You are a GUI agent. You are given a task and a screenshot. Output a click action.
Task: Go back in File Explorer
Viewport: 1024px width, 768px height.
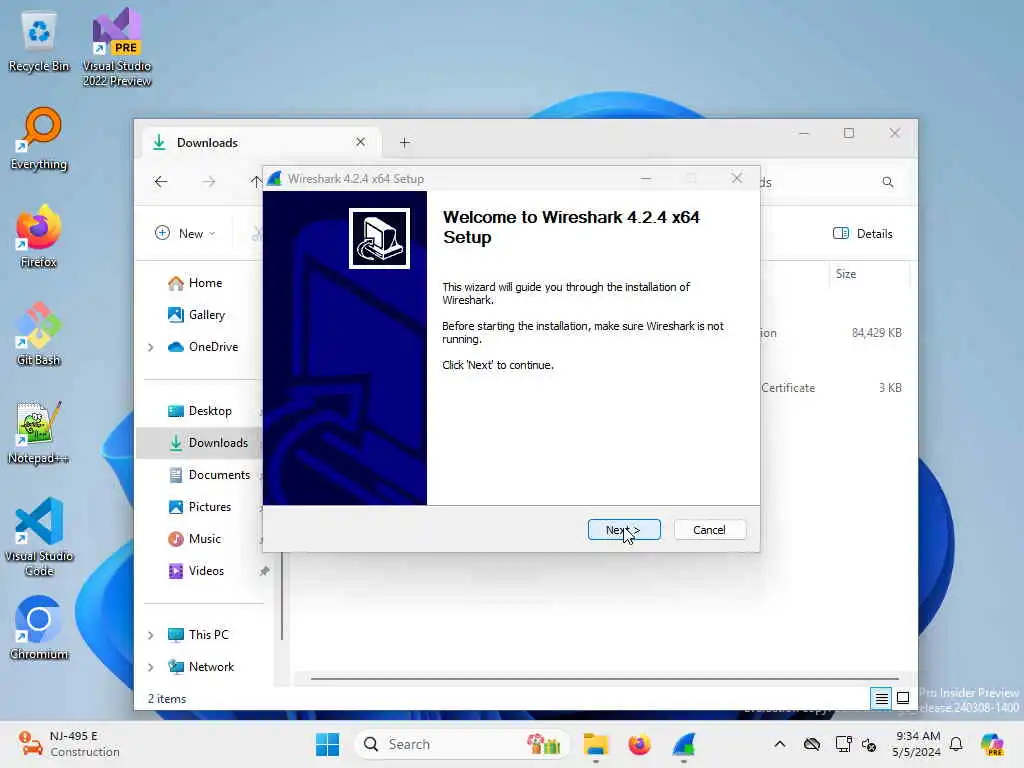coord(161,182)
